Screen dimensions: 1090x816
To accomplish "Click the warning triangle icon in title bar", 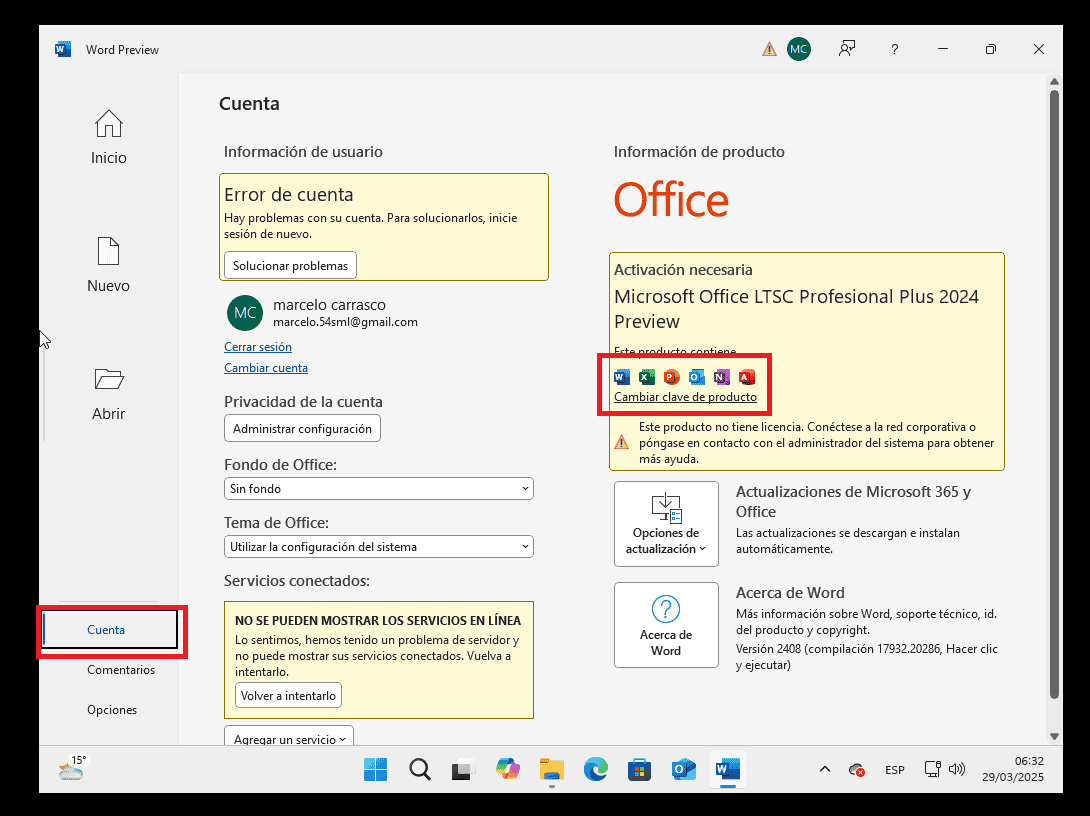I will click(768, 49).
